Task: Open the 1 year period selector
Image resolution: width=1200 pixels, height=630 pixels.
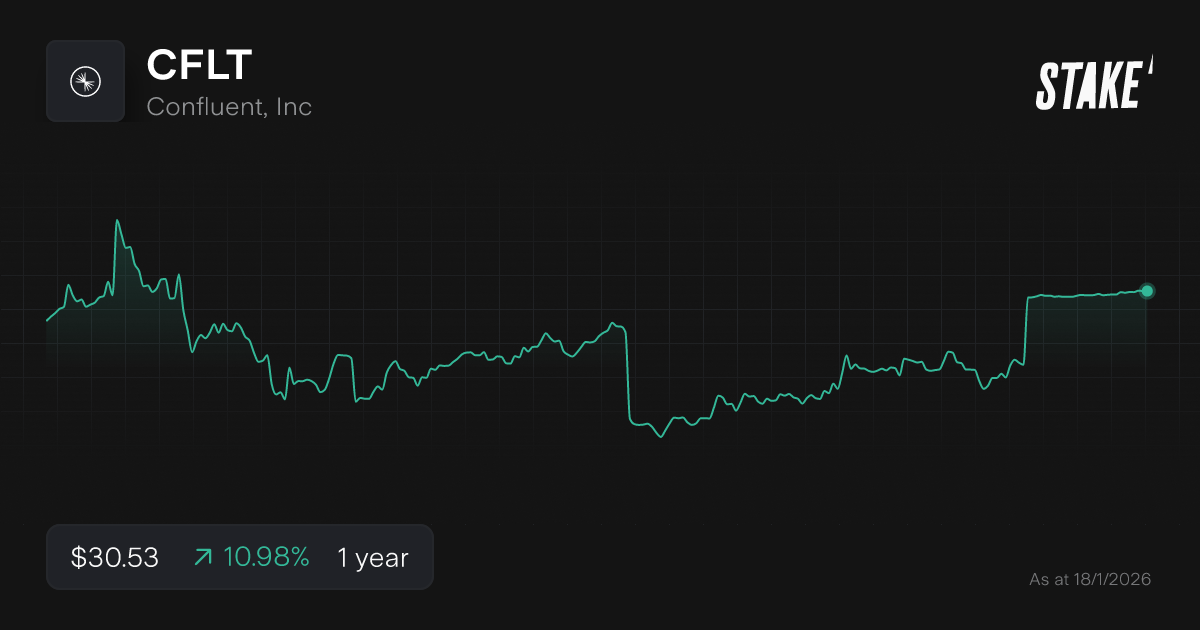Action: point(373,557)
